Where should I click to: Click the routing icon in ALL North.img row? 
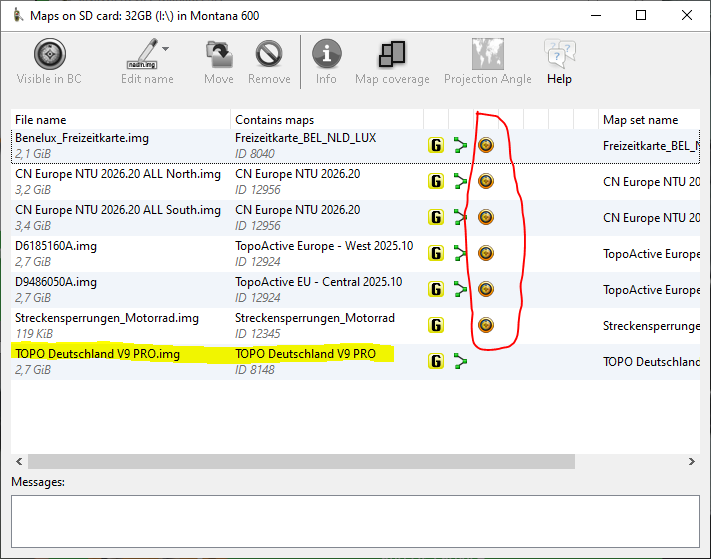[x=460, y=181]
